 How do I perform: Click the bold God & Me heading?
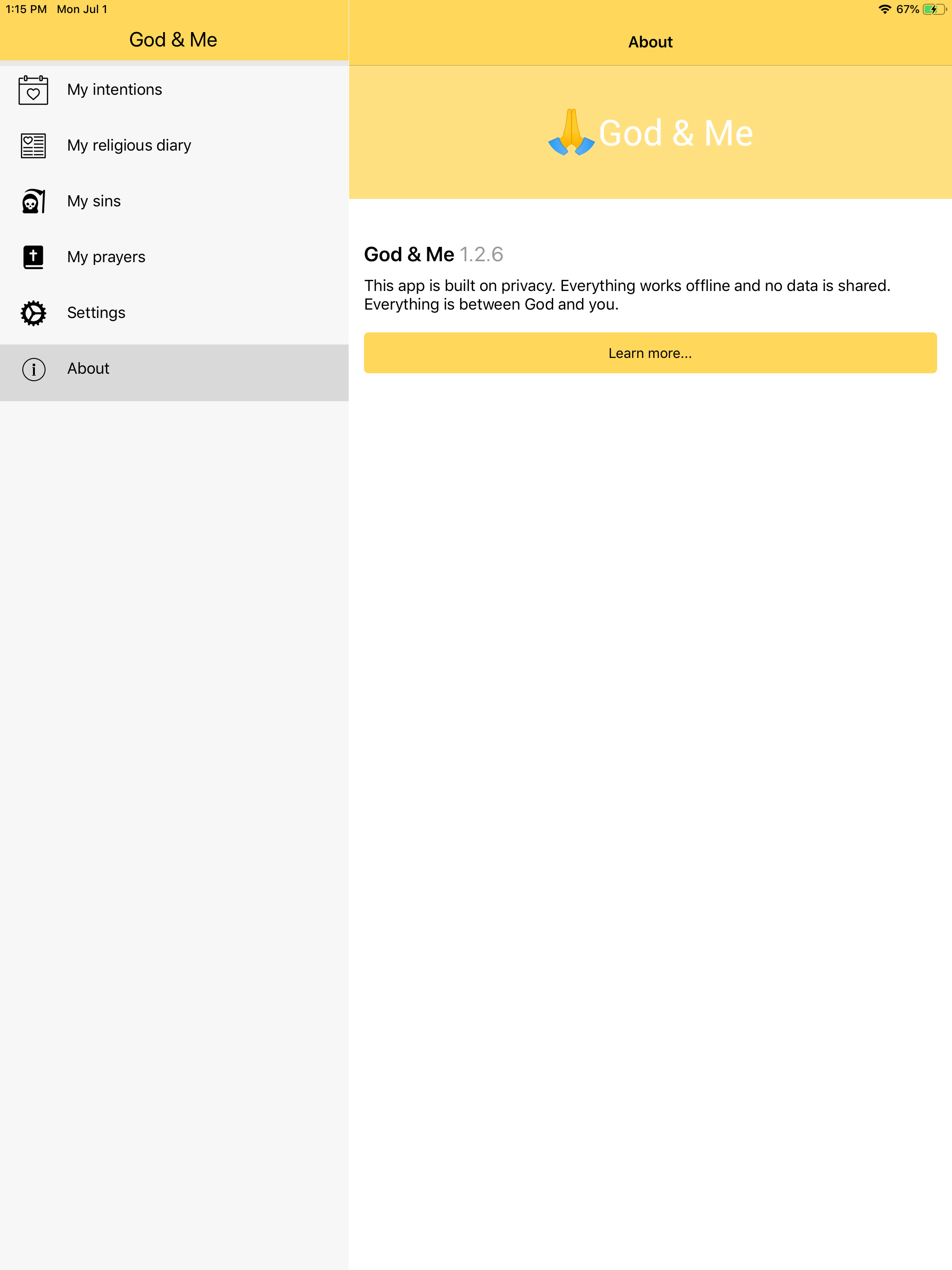tap(409, 254)
